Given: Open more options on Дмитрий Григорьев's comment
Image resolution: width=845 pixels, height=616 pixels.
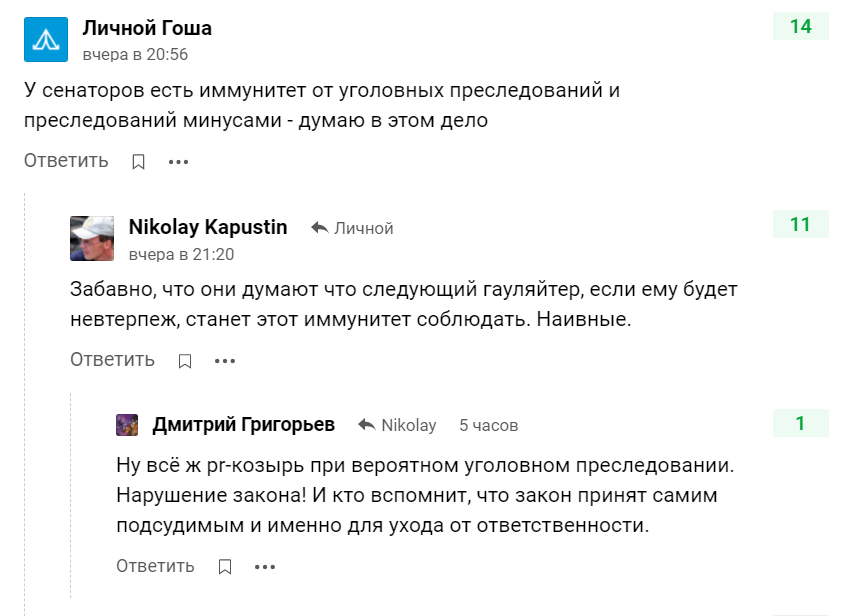Looking at the screenshot, I should tap(264, 567).
